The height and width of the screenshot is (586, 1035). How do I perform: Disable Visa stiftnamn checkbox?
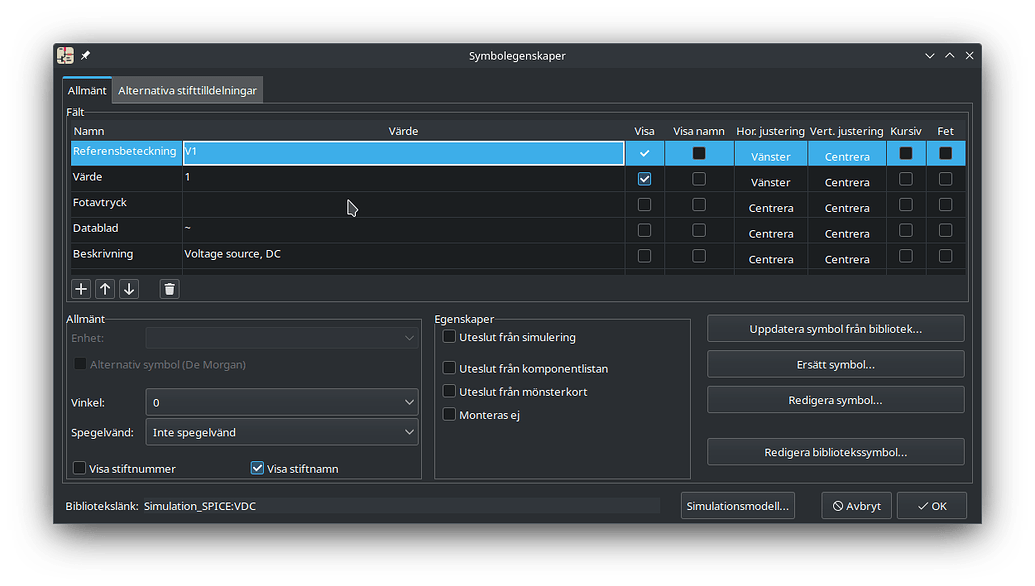(x=257, y=468)
